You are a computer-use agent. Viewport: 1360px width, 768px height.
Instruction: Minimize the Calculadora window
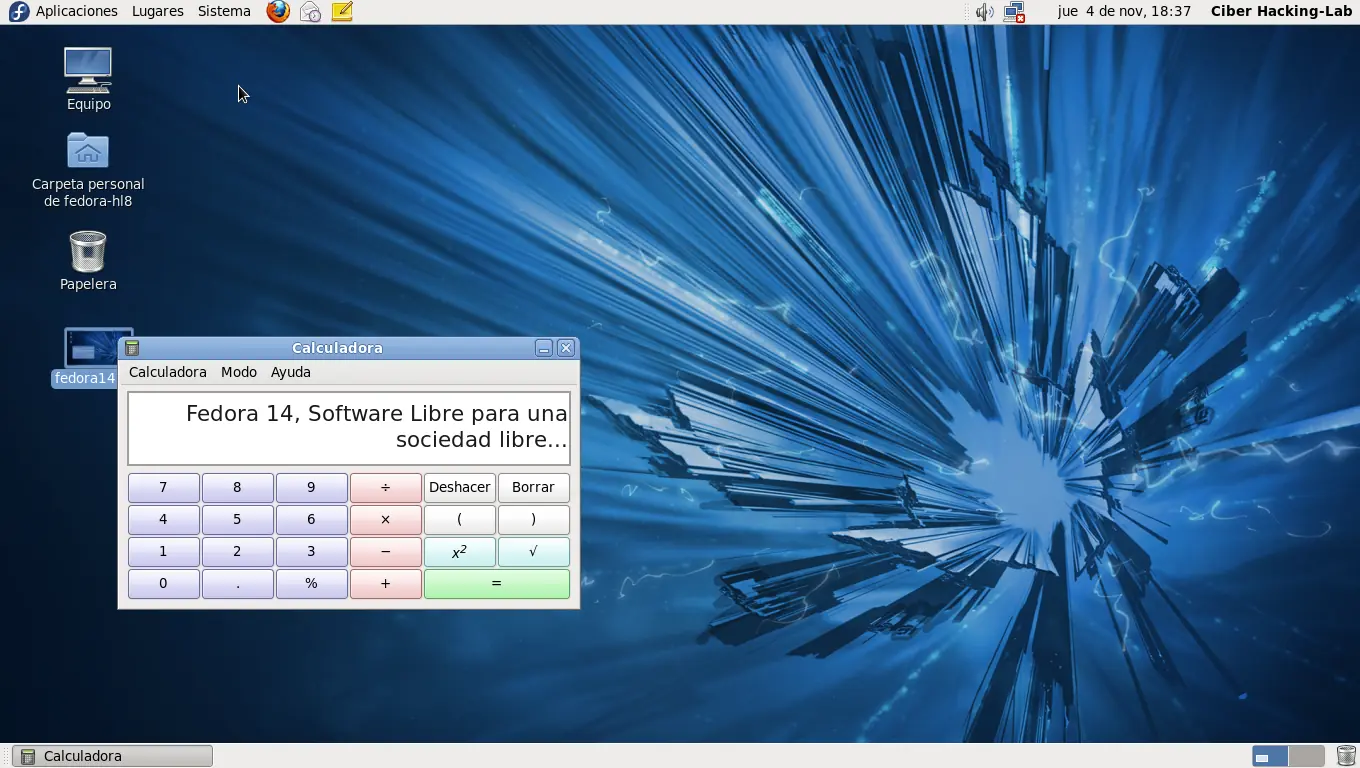click(544, 348)
